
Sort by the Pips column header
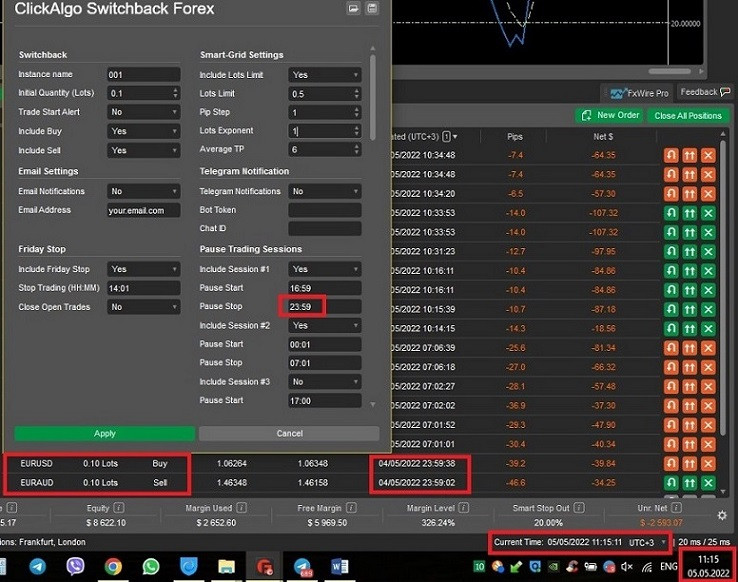(x=514, y=137)
